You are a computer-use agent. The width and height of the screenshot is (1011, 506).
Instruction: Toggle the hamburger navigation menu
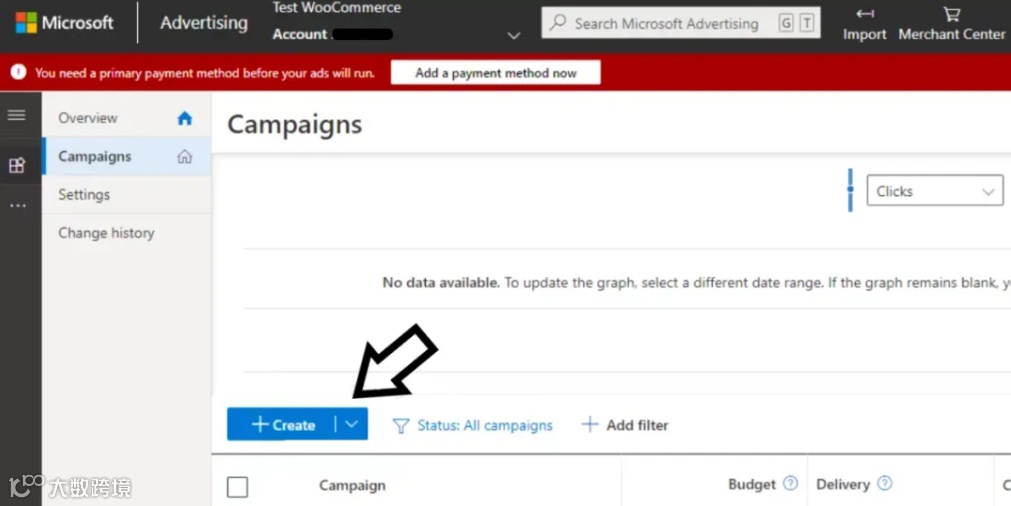pos(16,115)
